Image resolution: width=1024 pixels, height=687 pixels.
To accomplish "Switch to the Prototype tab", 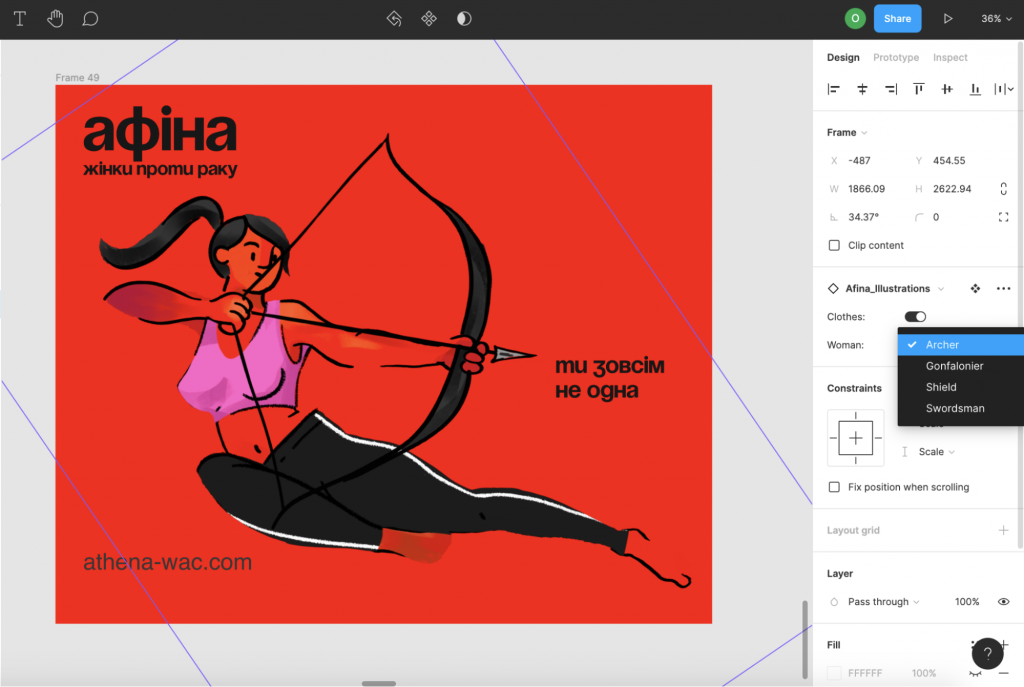I will tap(895, 58).
